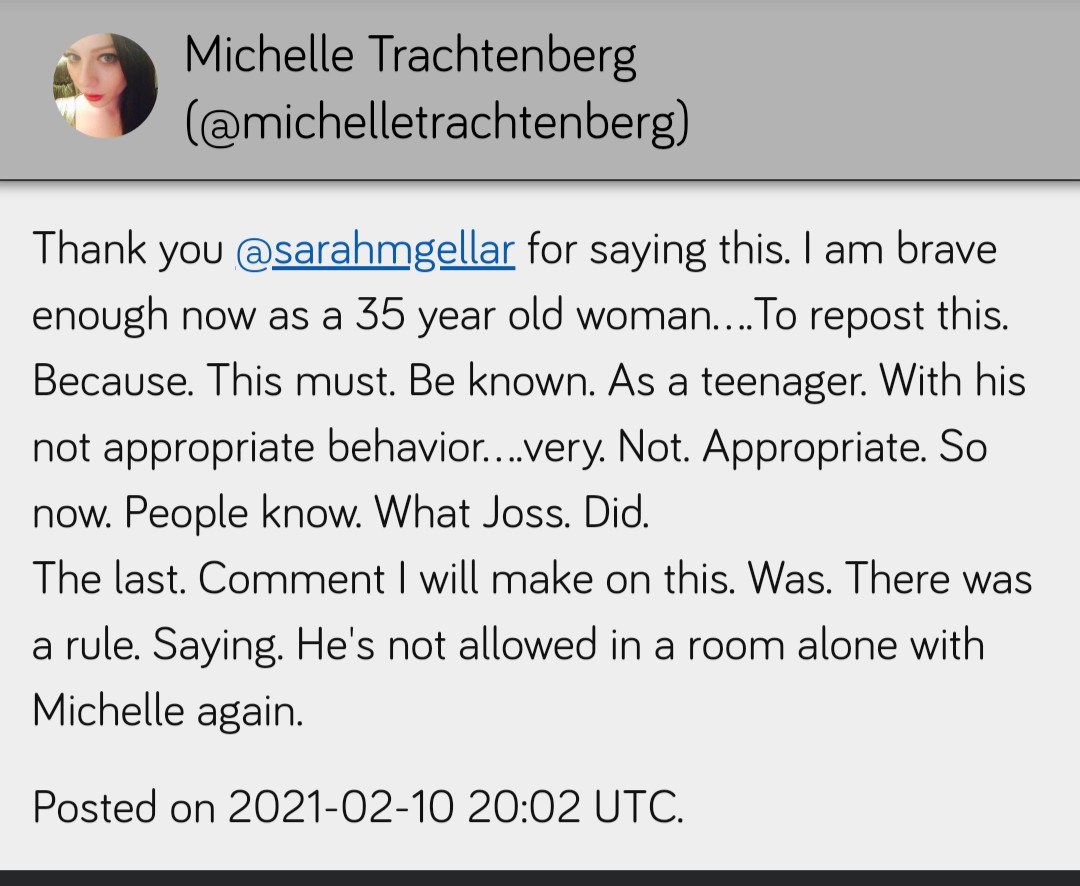The height and width of the screenshot is (886, 1080).
Task: Click the closing words "Michelle again."
Action: coord(167,711)
